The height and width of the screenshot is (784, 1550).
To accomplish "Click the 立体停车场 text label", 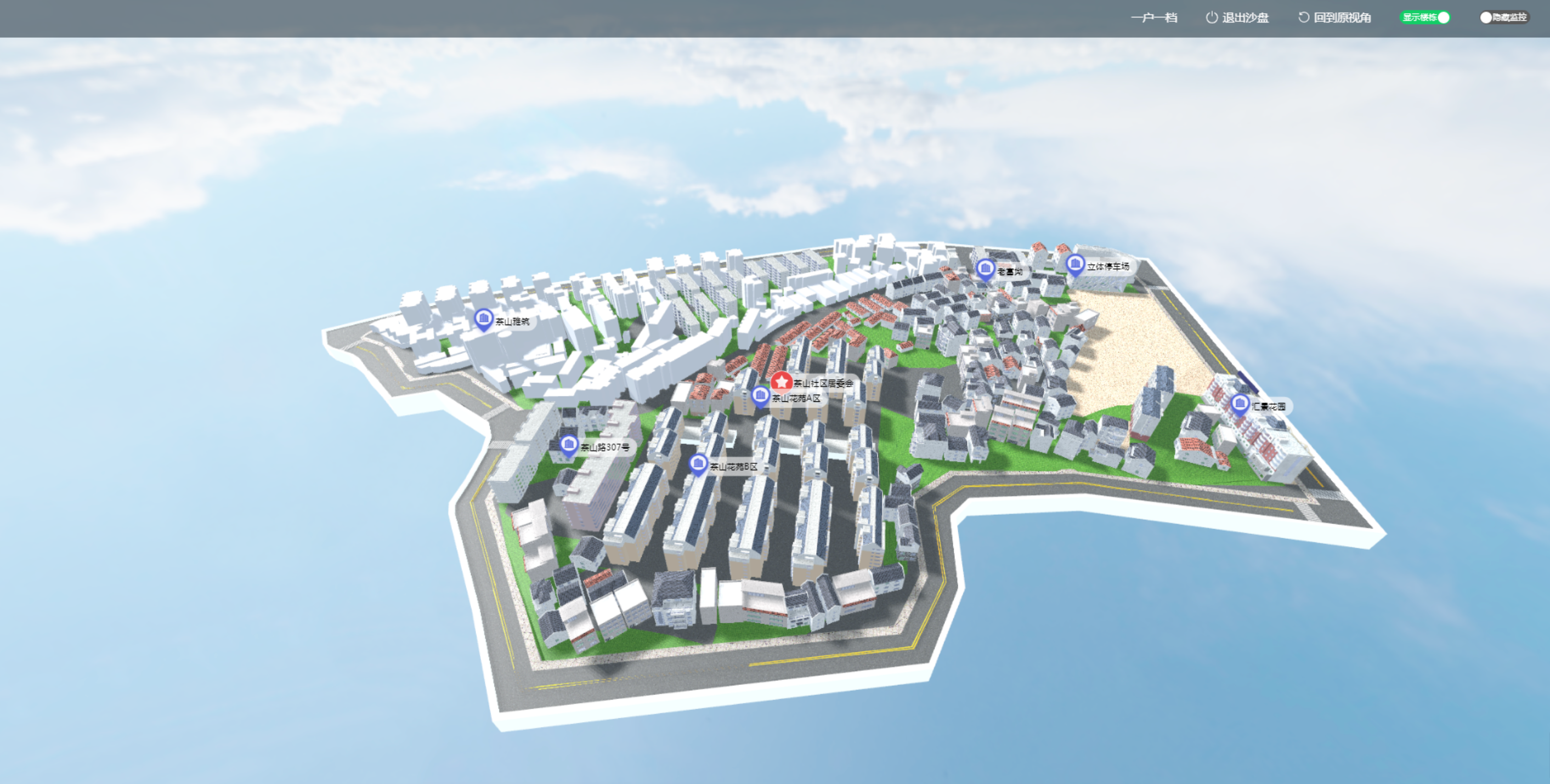I will click(1108, 266).
